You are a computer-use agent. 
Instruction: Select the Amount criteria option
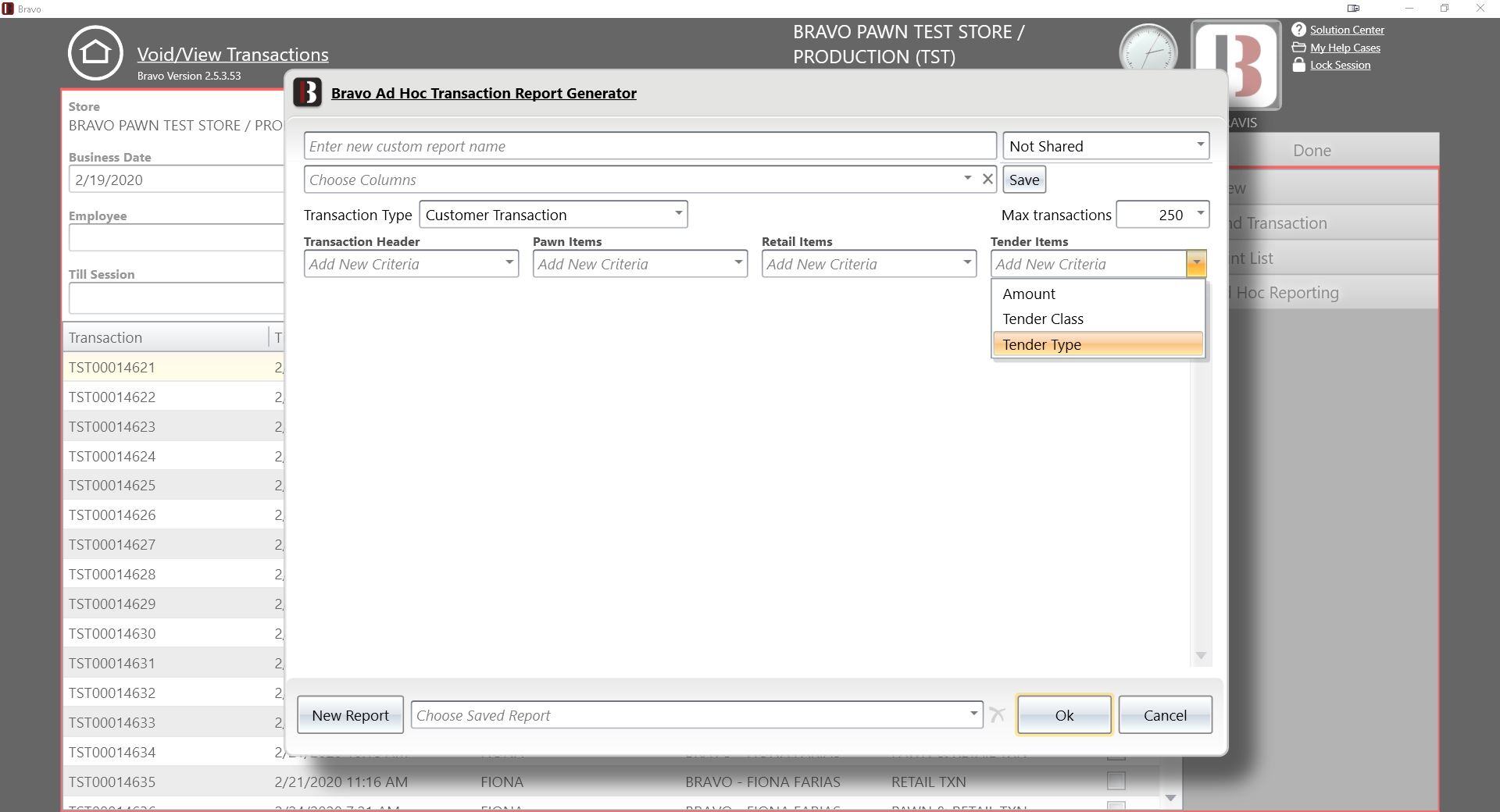point(1098,294)
